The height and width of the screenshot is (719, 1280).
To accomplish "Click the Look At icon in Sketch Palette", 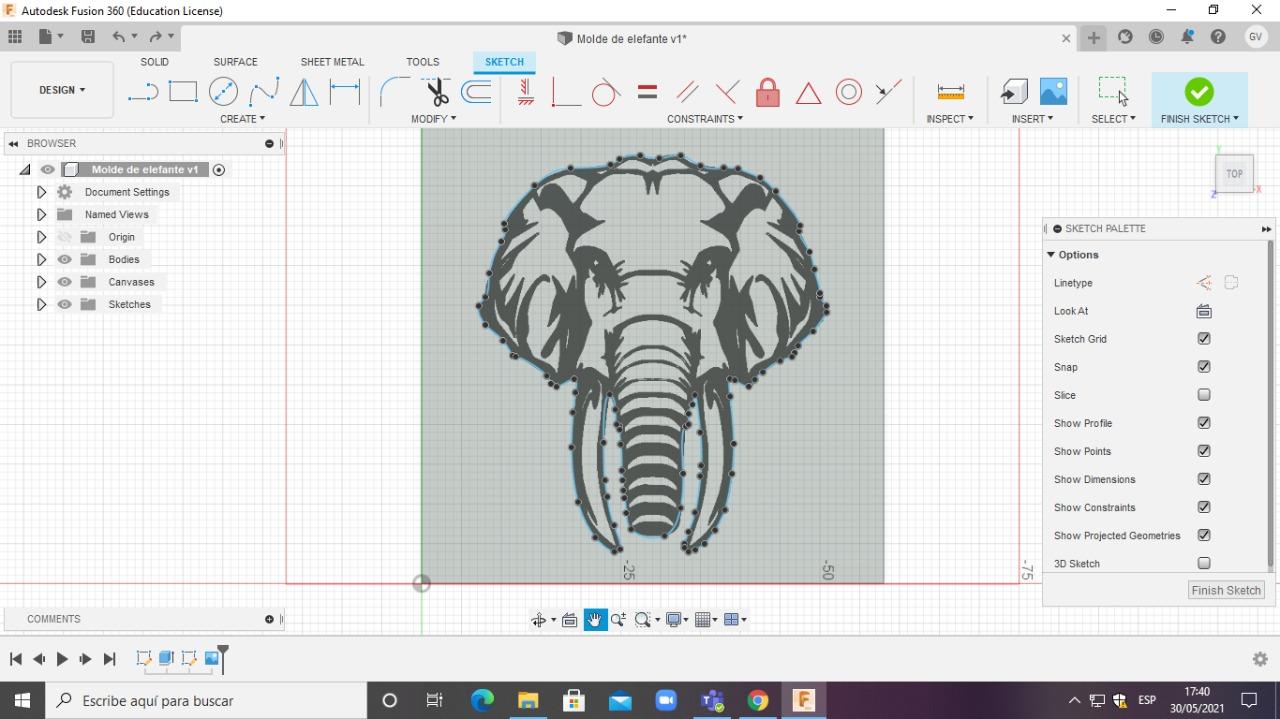I will pos(1204,311).
